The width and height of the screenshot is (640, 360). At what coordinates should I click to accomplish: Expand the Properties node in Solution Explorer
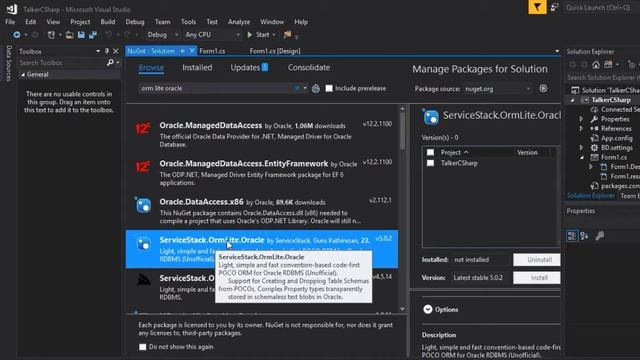coord(581,119)
